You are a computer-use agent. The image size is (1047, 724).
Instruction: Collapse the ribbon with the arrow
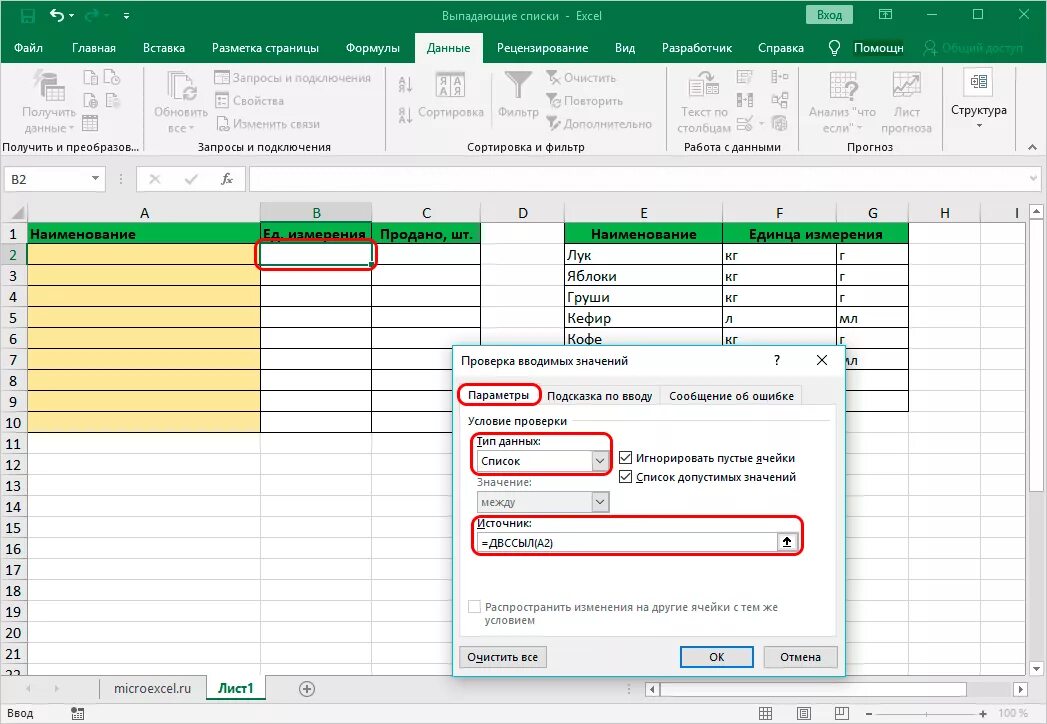[x=1032, y=147]
